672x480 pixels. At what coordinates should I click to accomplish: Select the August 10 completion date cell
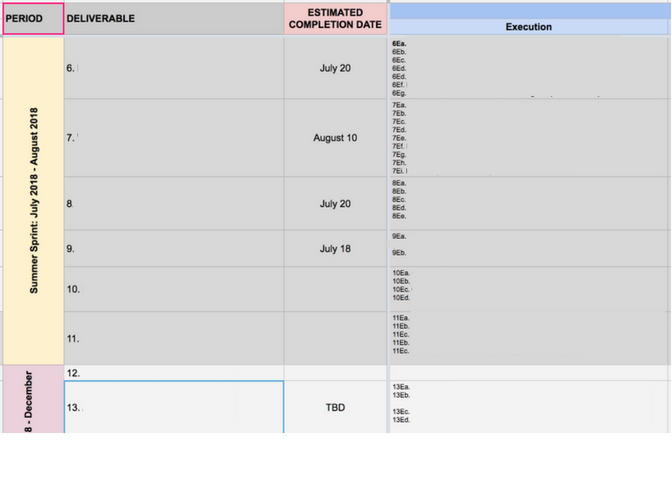pyautogui.click(x=335, y=138)
